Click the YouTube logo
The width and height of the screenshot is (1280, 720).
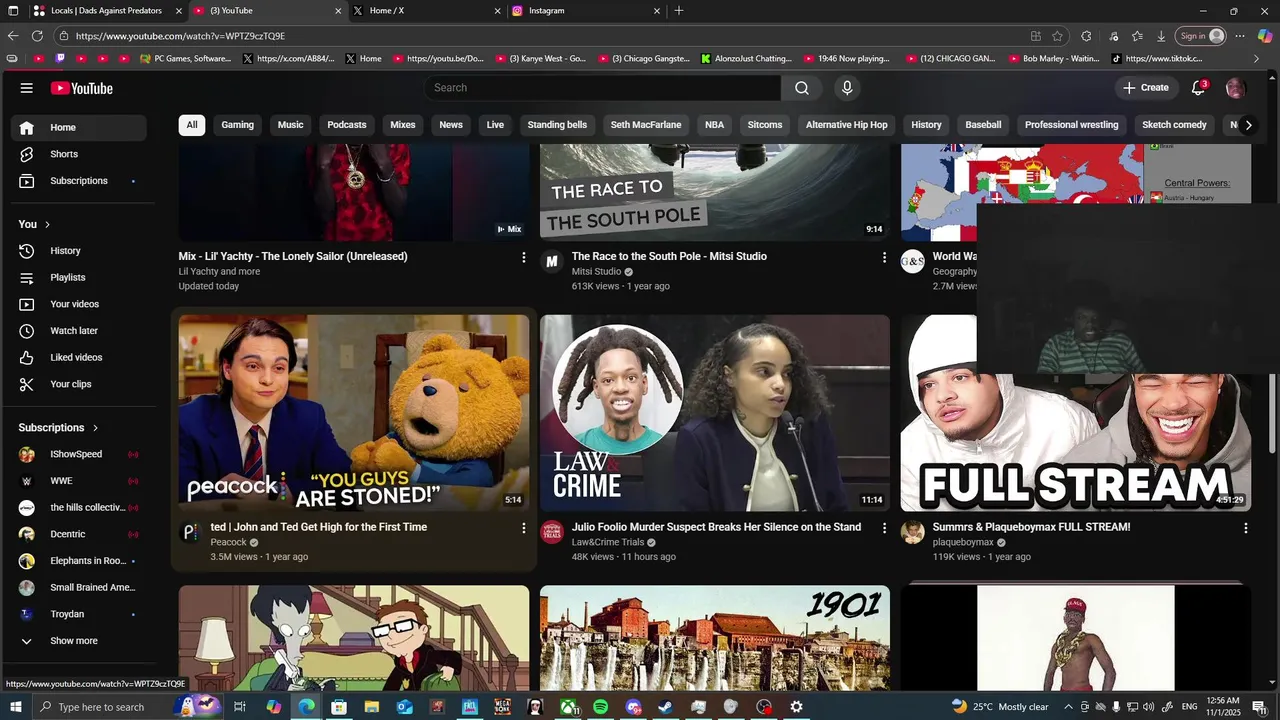tap(82, 88)
